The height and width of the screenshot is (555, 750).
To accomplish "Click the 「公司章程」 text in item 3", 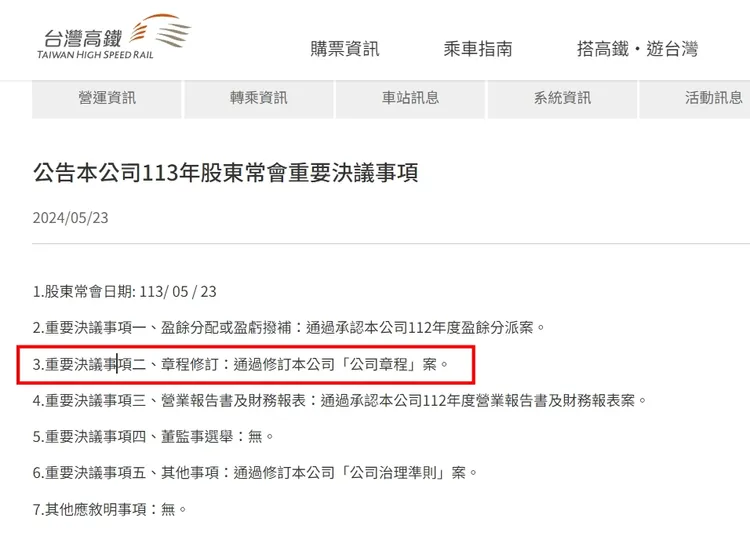I will (x=379, y=365).
